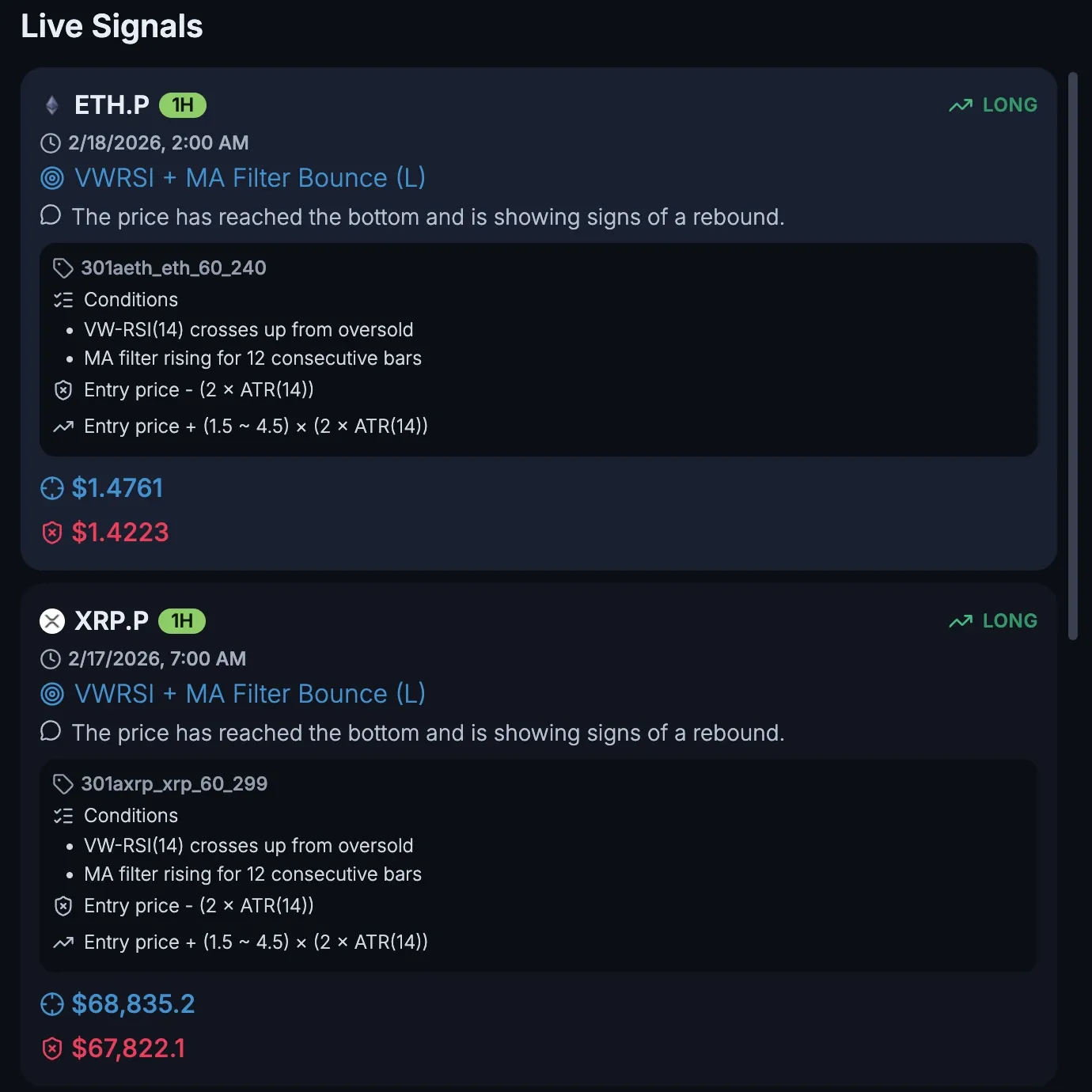
Task: Open the ETH VWRSI + MA Filter Bounce (L) link
Action: (x=250, y=178)
